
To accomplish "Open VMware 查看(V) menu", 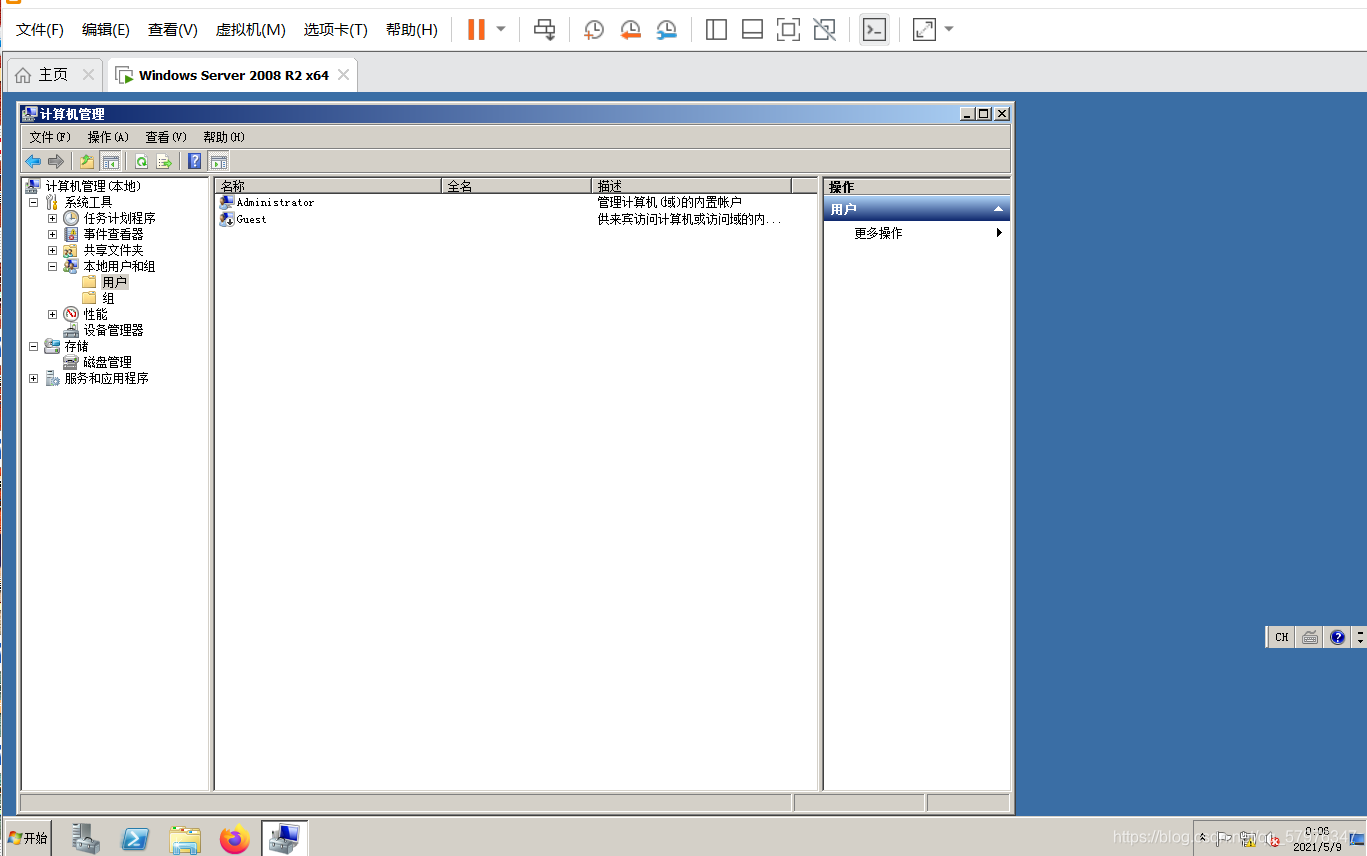I will tap(173, 30).
